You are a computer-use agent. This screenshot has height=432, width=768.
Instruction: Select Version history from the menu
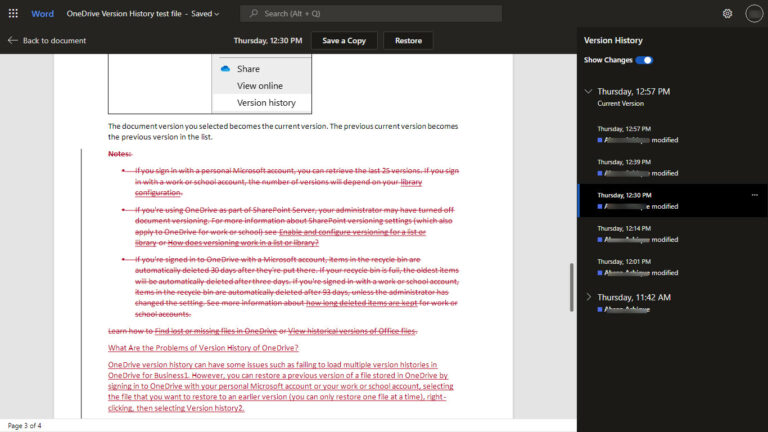coord(266,103)
